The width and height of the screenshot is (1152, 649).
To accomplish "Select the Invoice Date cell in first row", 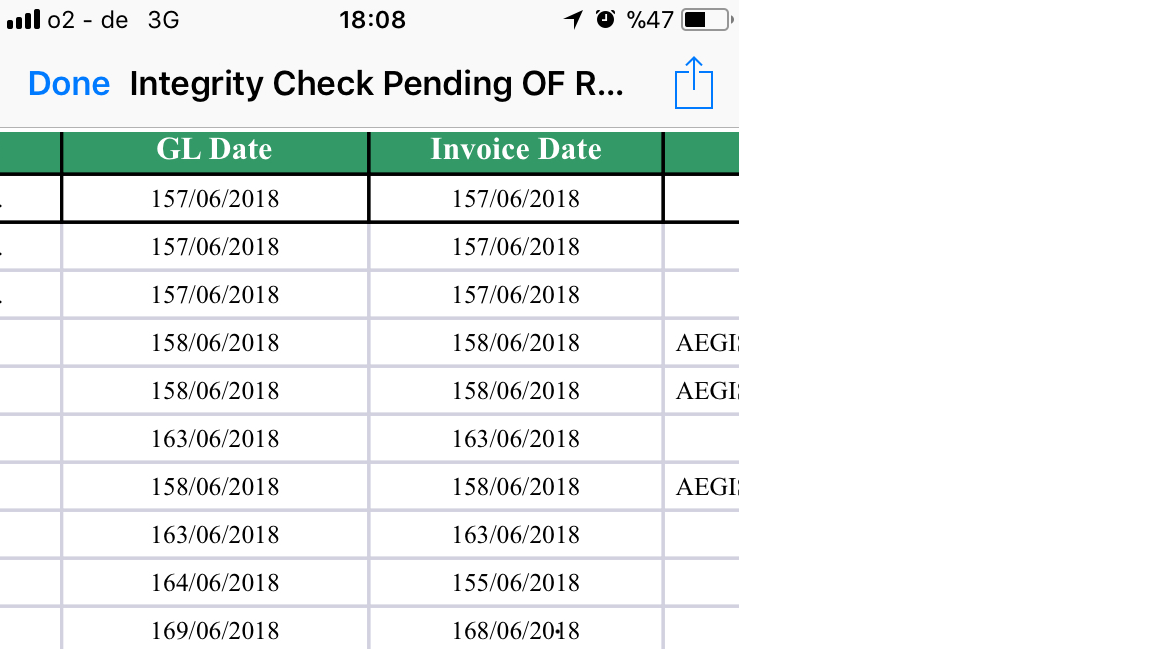I will pos(515,198).
